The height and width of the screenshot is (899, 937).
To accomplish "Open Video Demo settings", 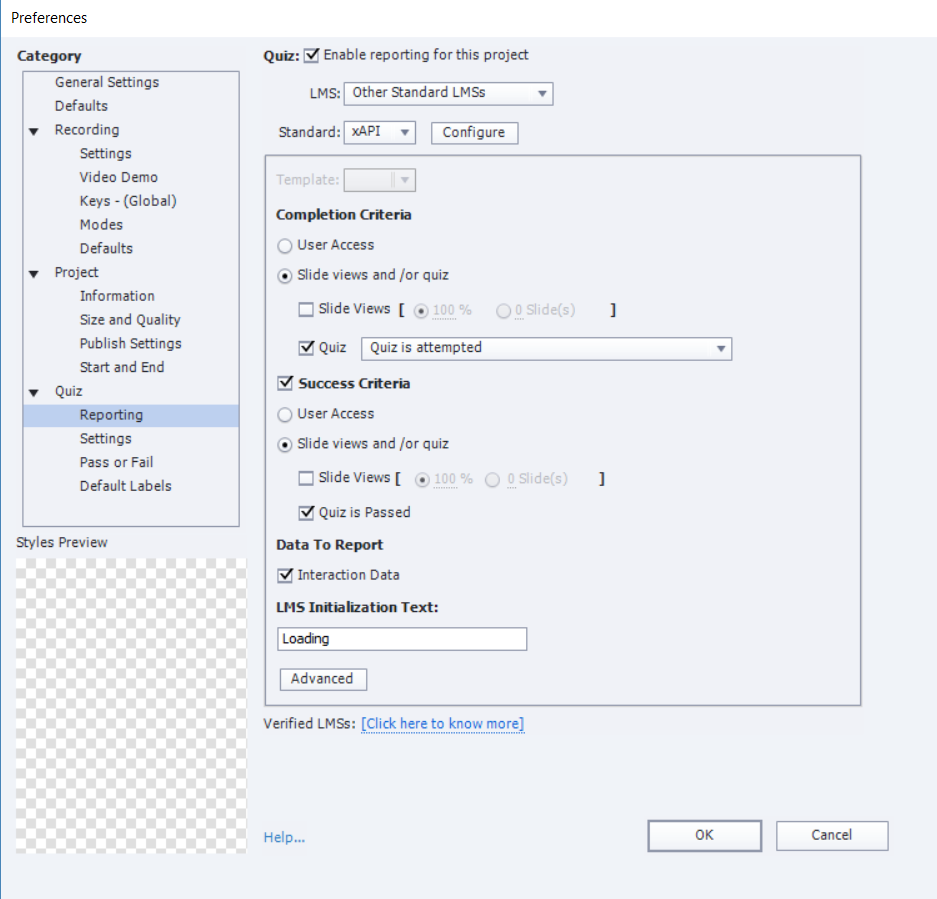I will tap(119, 178).
